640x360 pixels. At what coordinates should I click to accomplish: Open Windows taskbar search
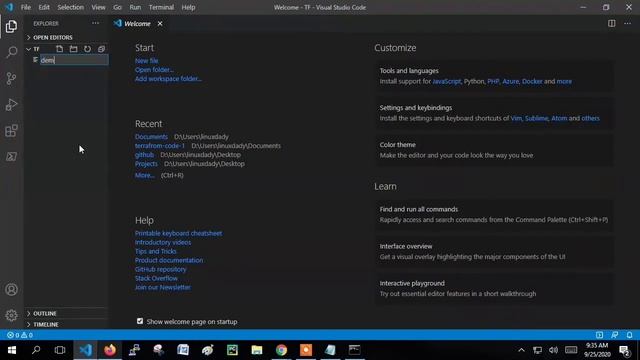tap(36, 350)
